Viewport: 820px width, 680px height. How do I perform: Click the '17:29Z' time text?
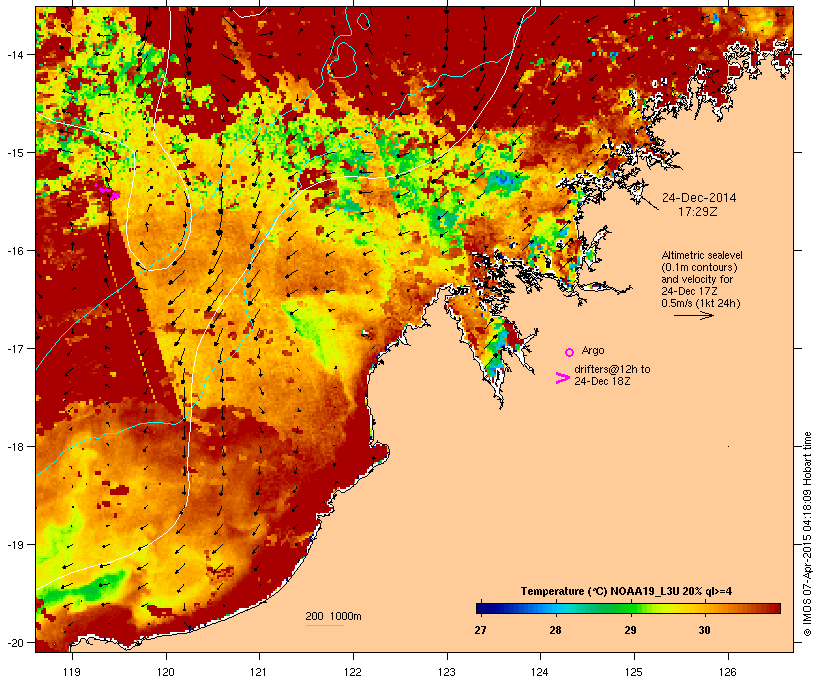pos(698,212)
